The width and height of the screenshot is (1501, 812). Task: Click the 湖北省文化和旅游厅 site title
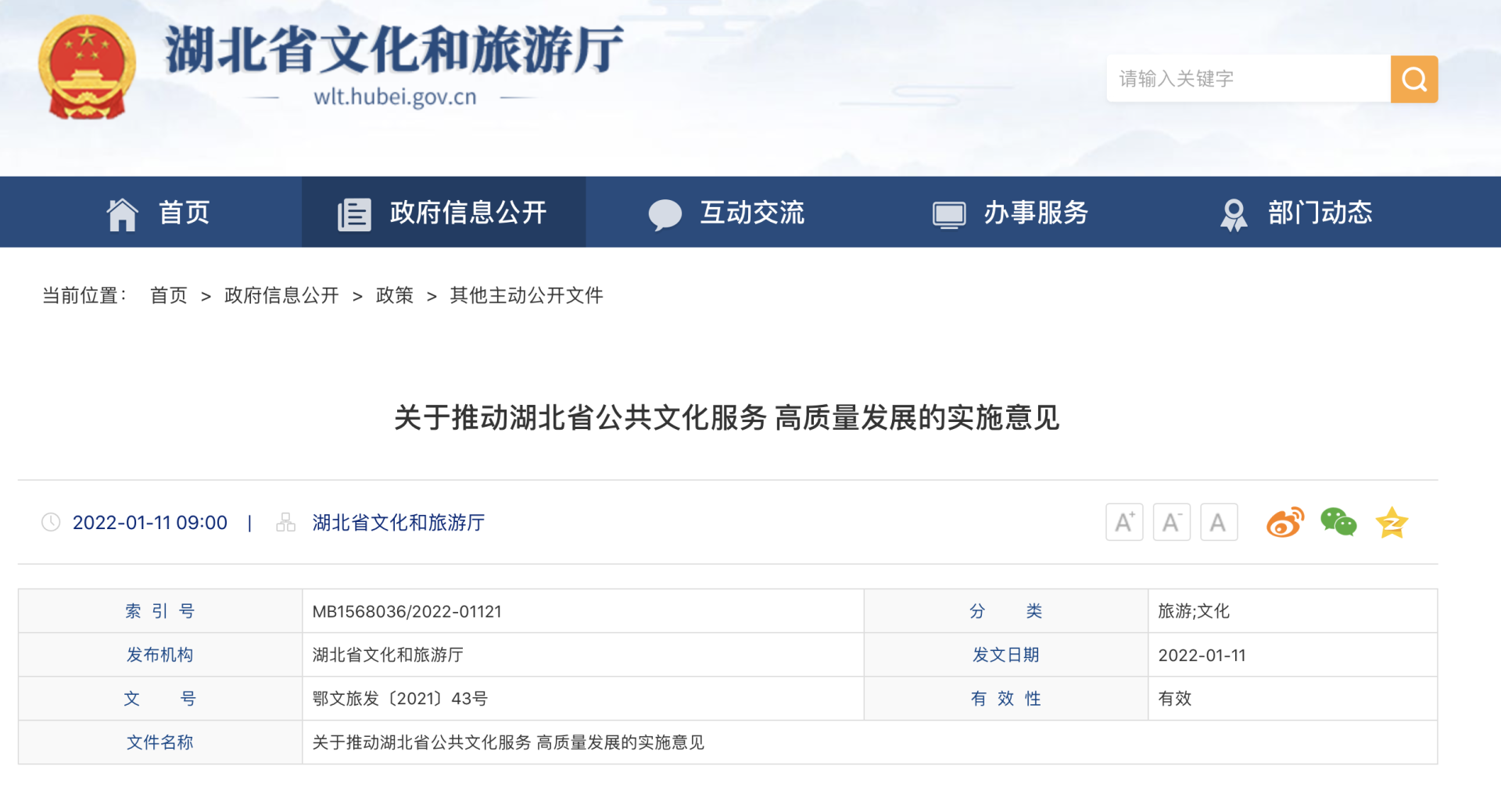tap(394, 49)
